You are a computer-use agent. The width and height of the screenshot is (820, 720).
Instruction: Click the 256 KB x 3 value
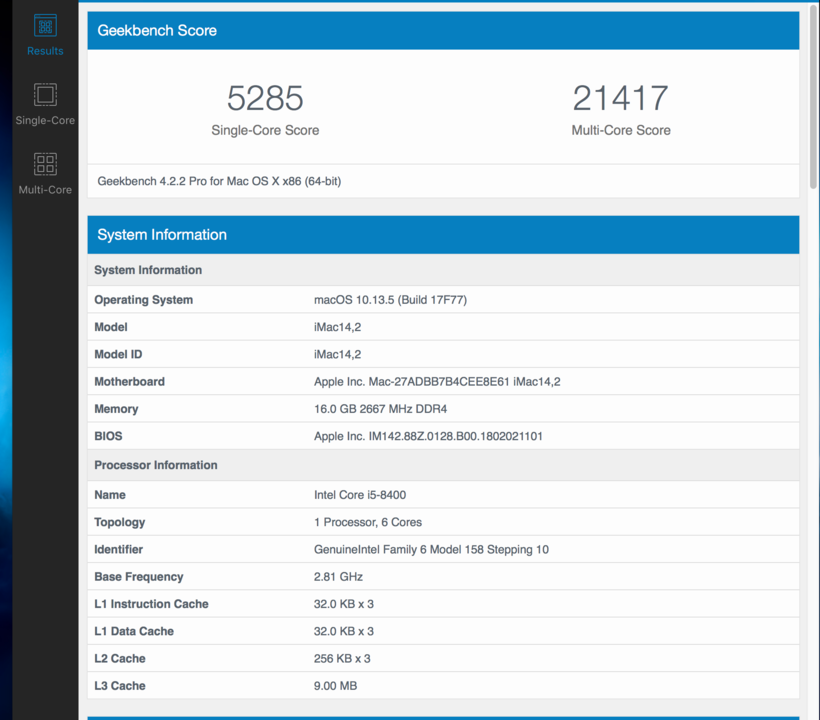click(342, 658)
